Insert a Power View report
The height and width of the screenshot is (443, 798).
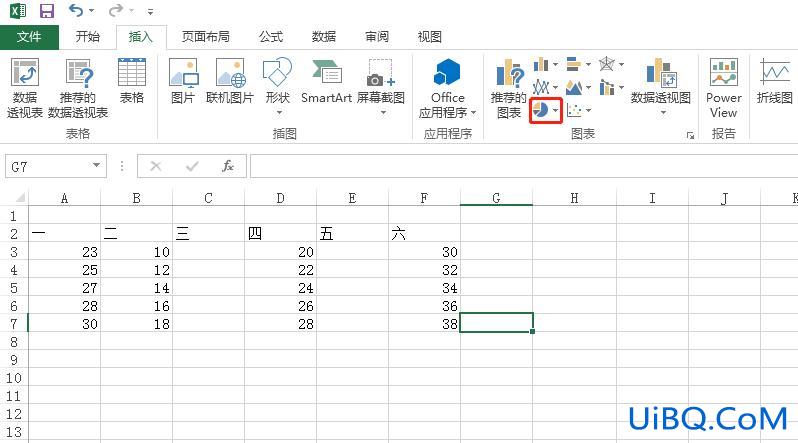click(723, 88)
